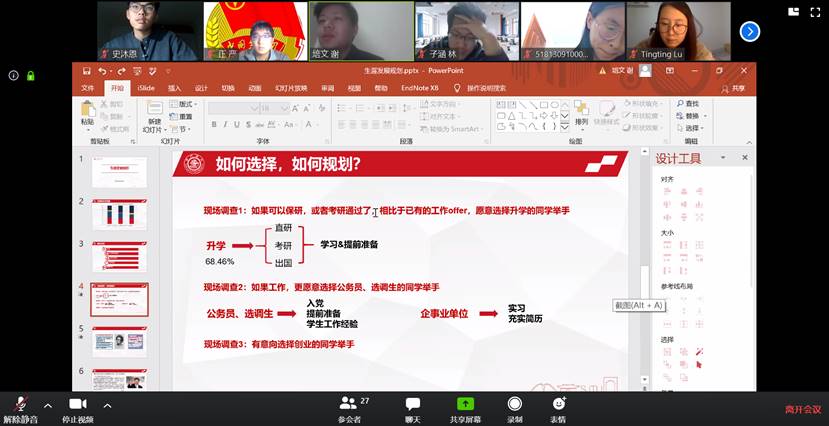The width and height of the screenshot is (829, 426).
Task: Expand audio options arrow beside microphone
Action: [48, 405]
